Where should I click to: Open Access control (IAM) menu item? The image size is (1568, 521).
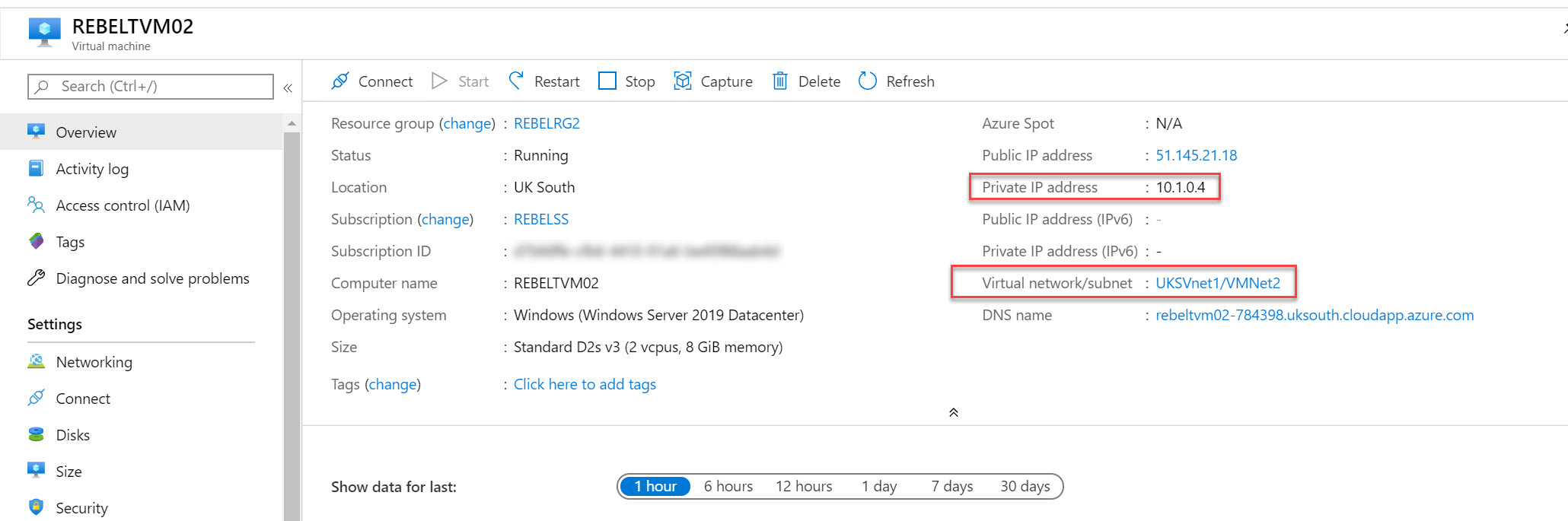142,205
